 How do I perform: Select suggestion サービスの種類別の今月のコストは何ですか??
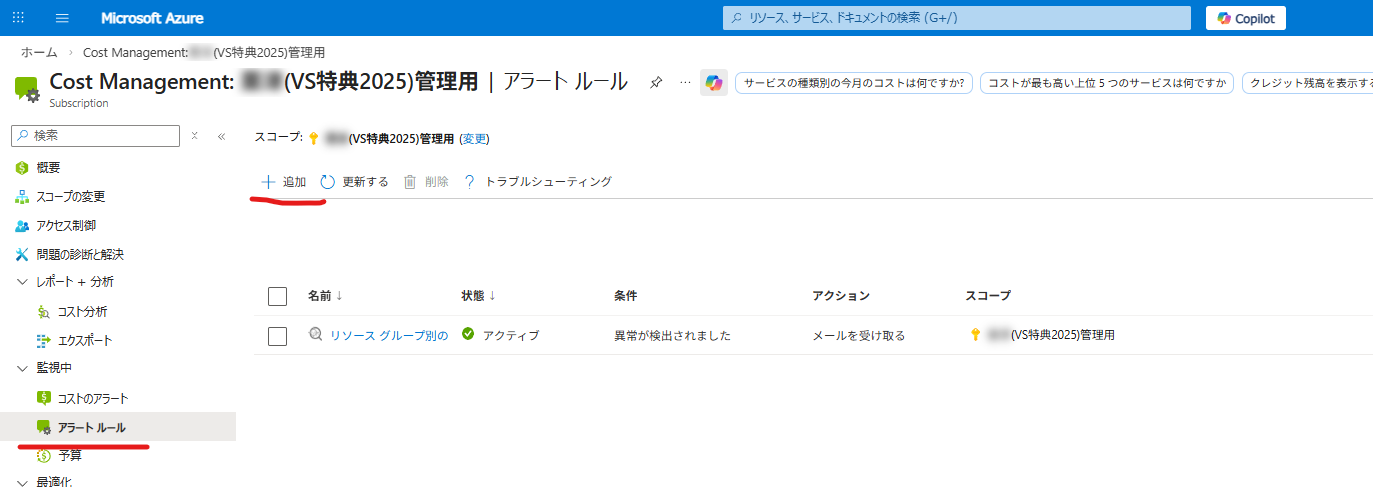[x=854, y=83]
